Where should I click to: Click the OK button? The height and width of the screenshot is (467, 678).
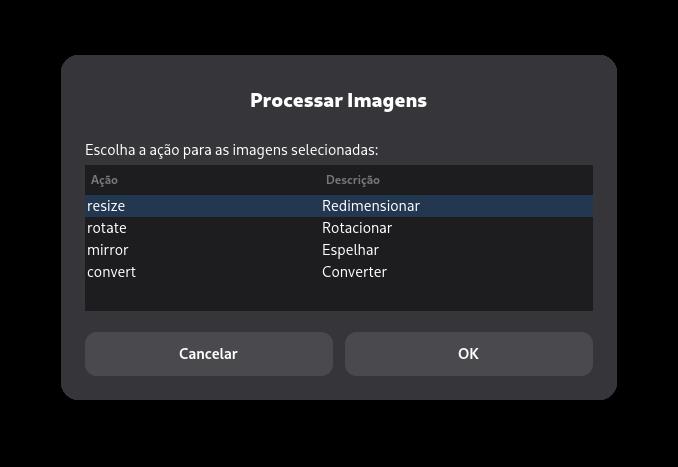[469, 354]
